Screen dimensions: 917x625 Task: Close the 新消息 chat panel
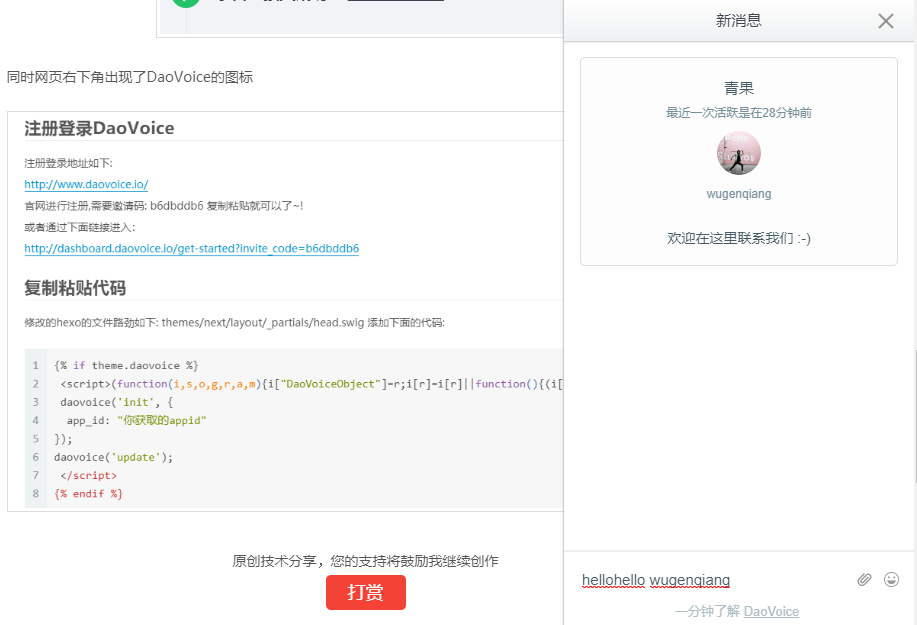pos(885,21)
